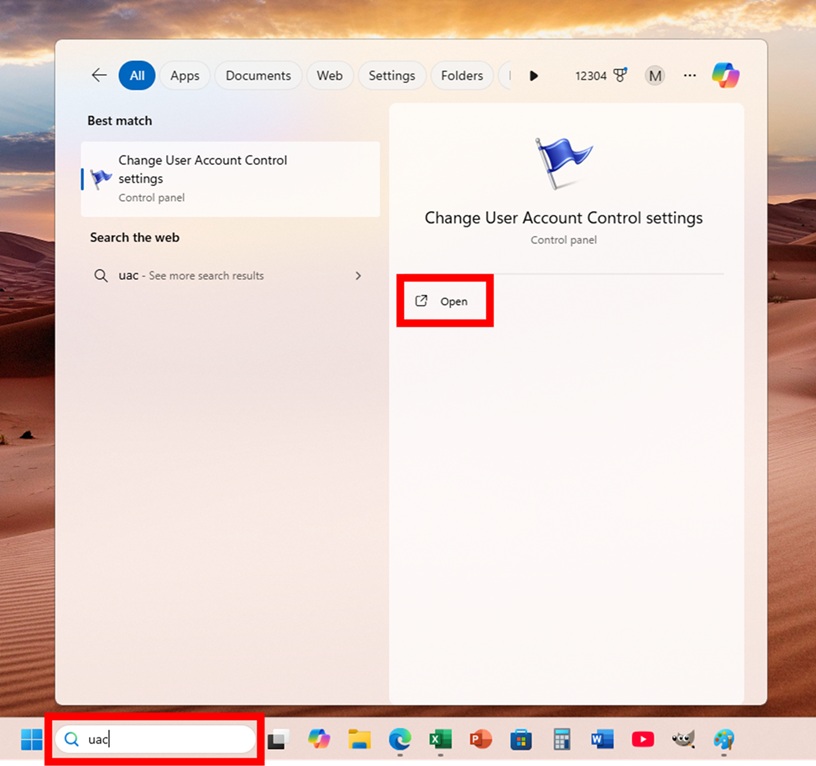This screenshot has width=816, height=766.
Task: Open the Calculator app in taskbar
Action: [x=561, y=739]
